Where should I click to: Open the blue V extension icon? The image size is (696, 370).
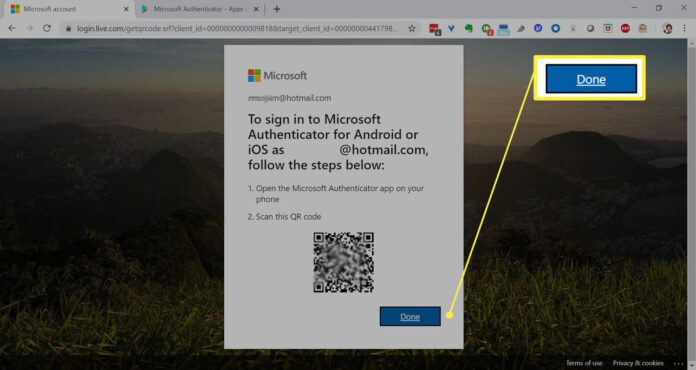pyautogui.click(x=451, y=28)
